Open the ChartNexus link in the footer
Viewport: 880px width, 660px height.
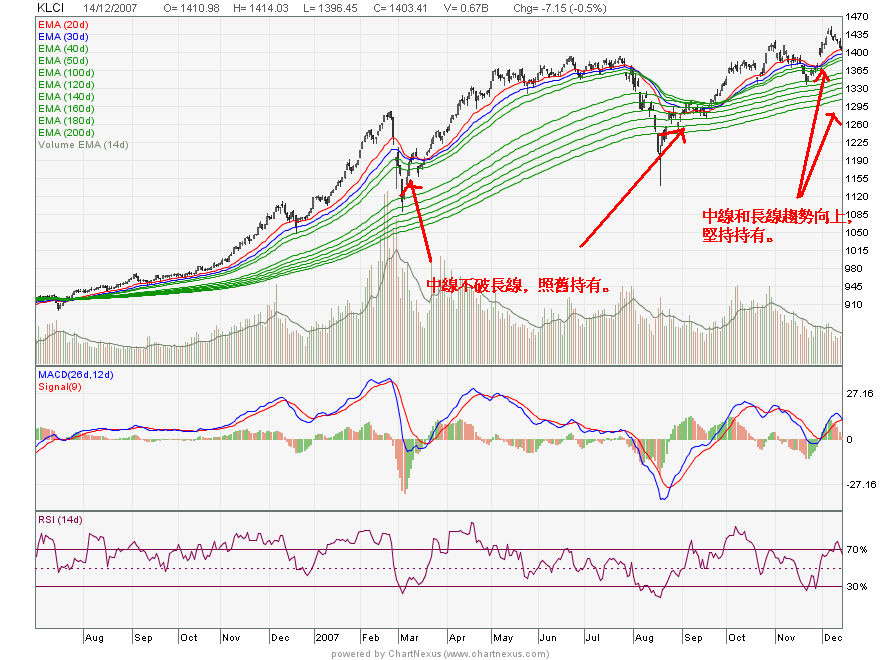click(440, 654)
